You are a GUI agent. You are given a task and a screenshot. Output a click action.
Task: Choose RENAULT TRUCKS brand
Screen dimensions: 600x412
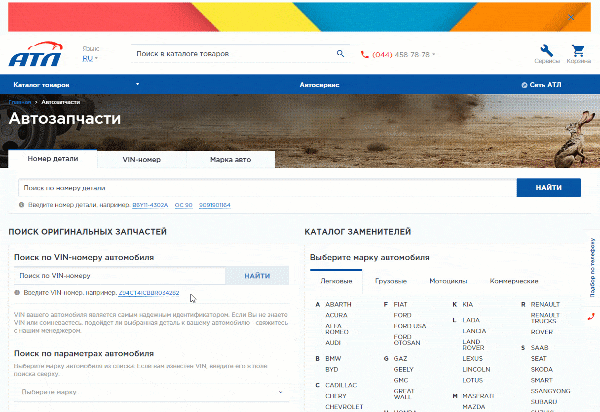(x=545, y=318)
